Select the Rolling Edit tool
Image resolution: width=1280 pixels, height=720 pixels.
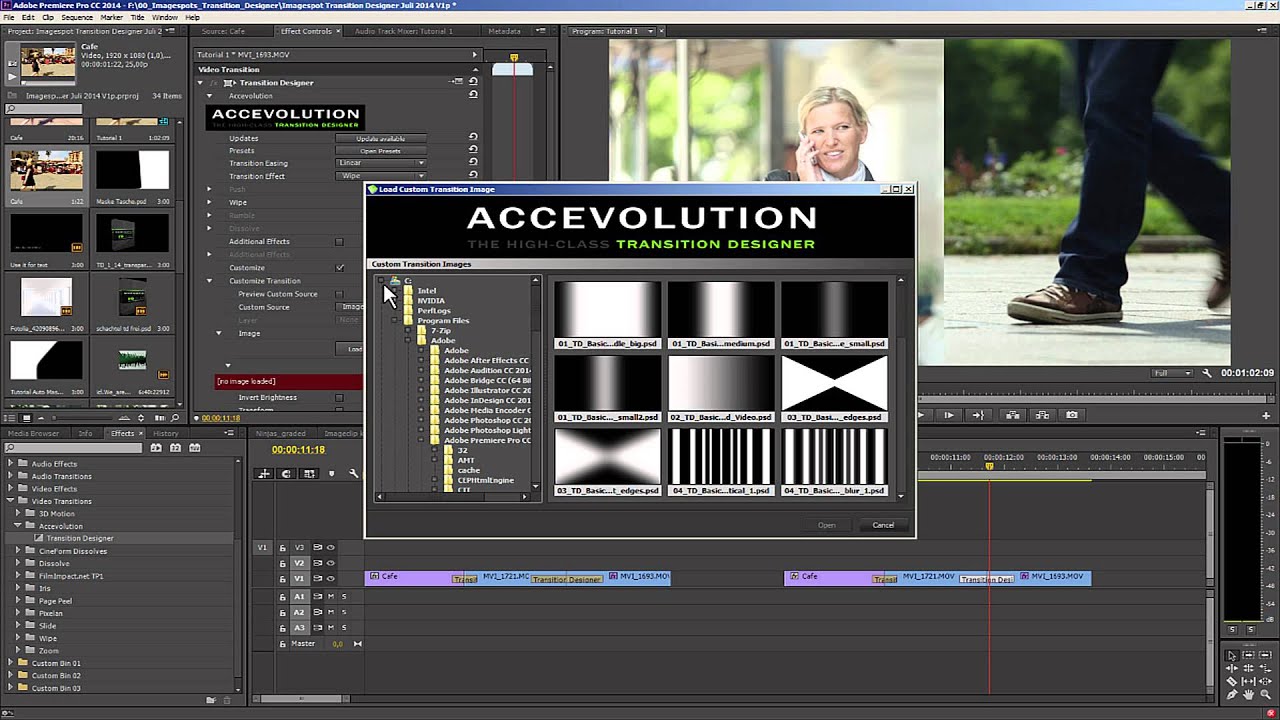1248,668
